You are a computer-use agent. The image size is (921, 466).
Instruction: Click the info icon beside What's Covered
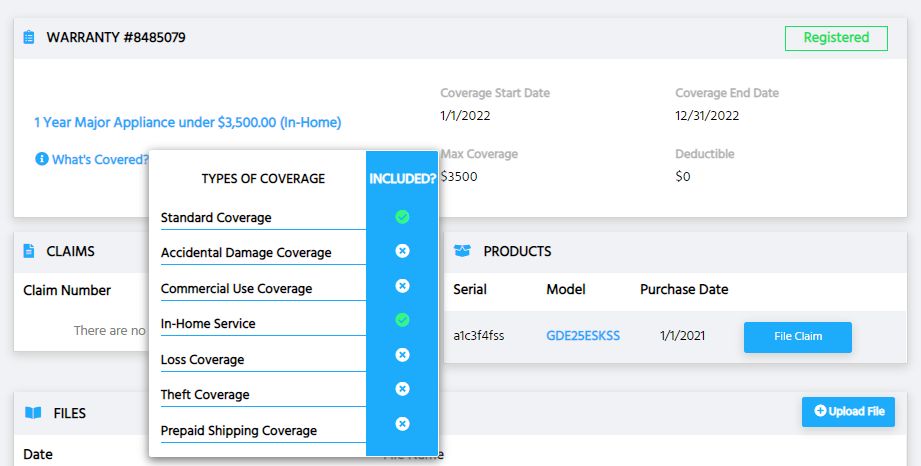41,159
